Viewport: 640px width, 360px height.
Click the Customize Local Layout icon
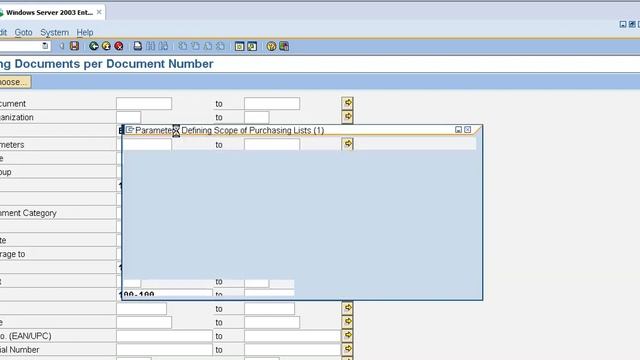pos(284,46)
